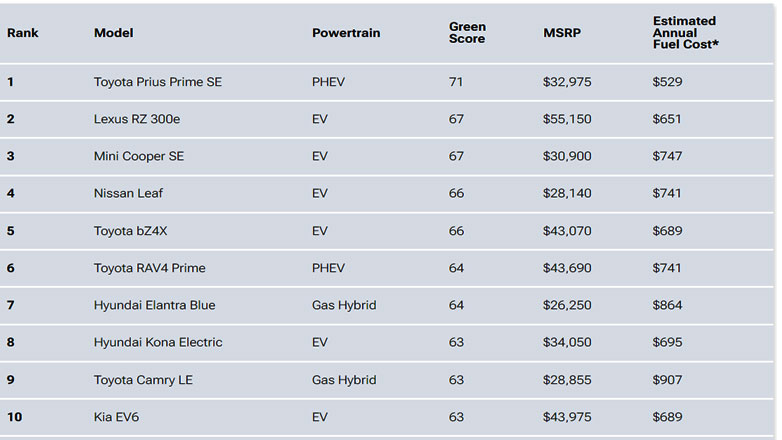Click the $32,975 MSRP value
The height and width of the screenshot is (440, 782).
click(567, 82)
